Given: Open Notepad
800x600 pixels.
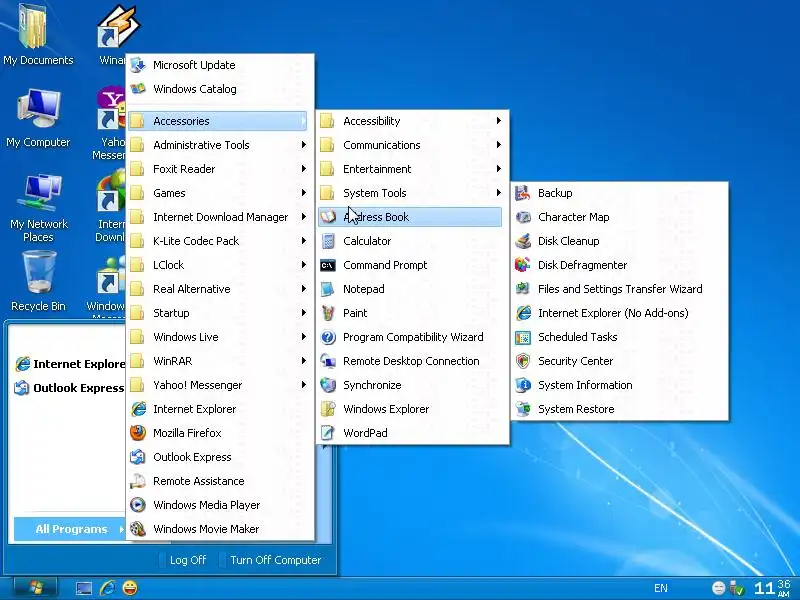Looking at the screenshot, I should pos(411,289).
